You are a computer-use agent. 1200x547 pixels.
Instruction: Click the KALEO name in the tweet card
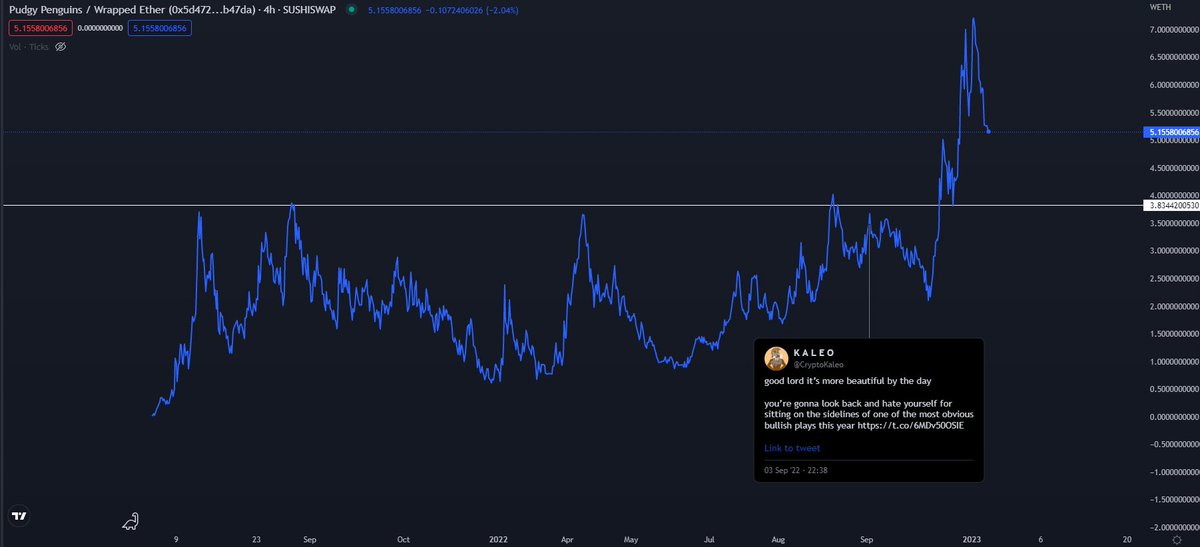[x=813, y=354]
